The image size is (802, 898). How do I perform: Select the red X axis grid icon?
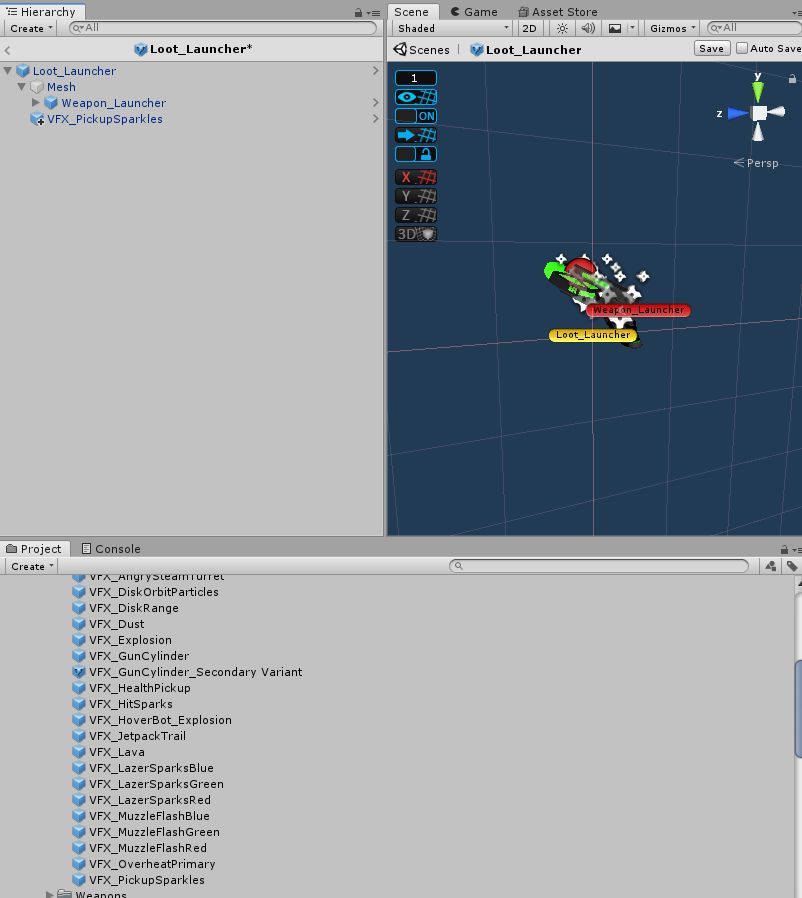415,177
